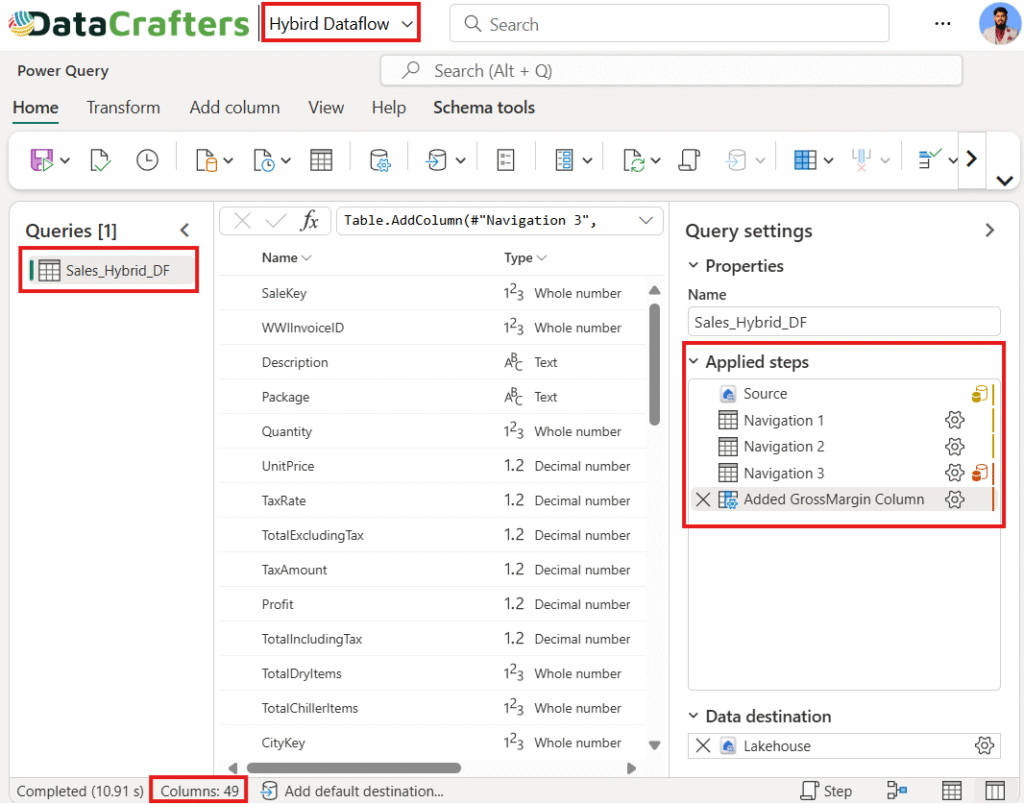This screenshot has height=804, width=1024.
Task: Open the Hybird Dataflow name dropdown
Action: click(x=340, y=24)
